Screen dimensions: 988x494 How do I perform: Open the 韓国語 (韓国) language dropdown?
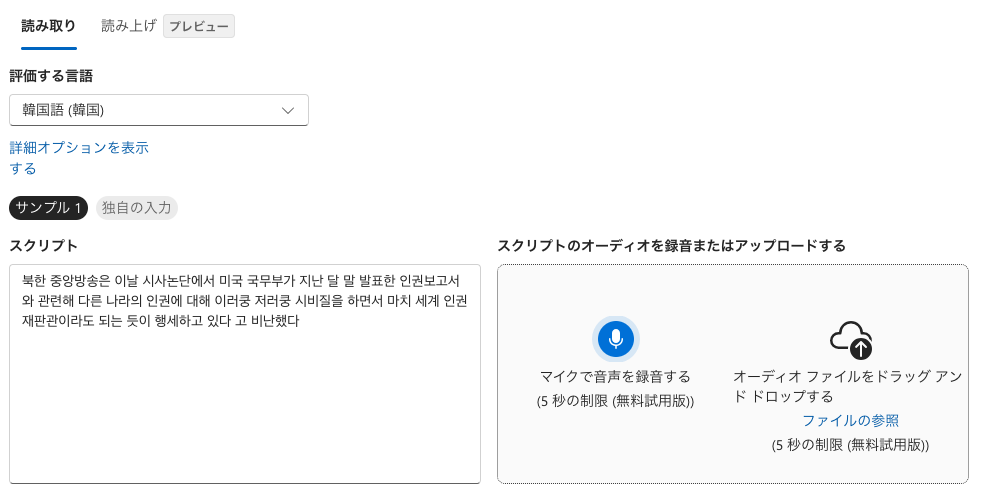pos(158,110)
